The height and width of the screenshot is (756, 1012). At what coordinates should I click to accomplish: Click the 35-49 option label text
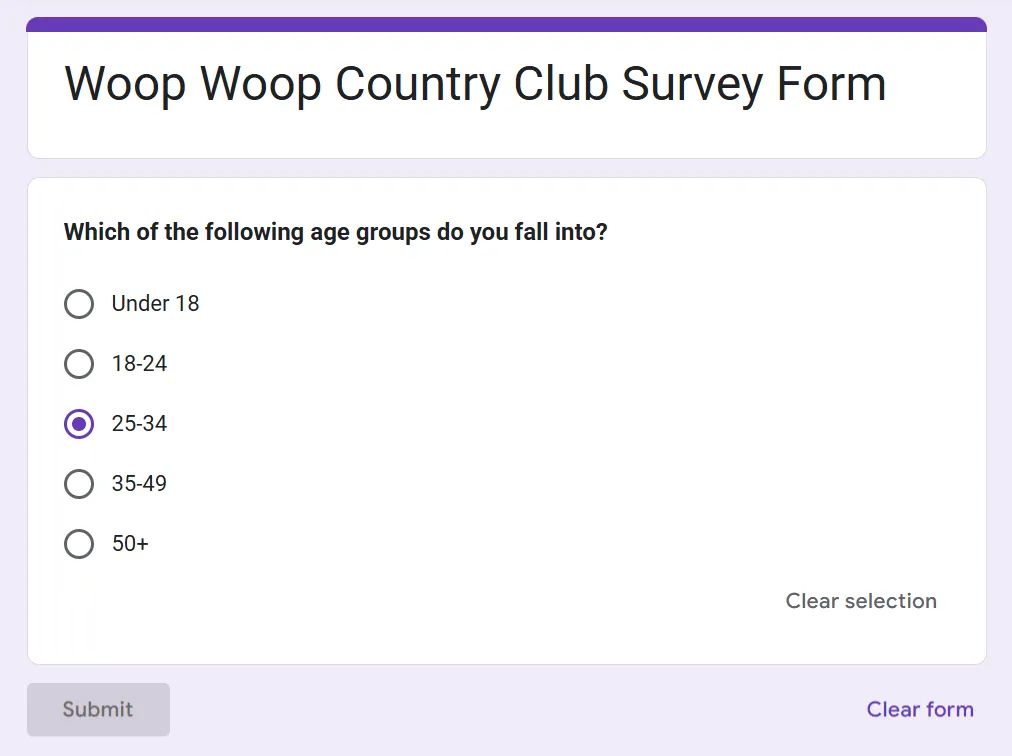click(139, 484)
